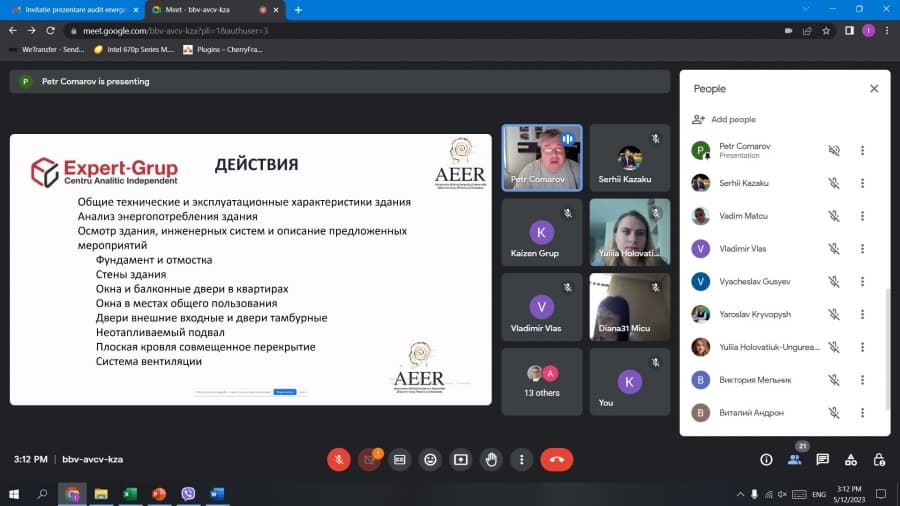Open host controls lock icon

pos(879,460)
